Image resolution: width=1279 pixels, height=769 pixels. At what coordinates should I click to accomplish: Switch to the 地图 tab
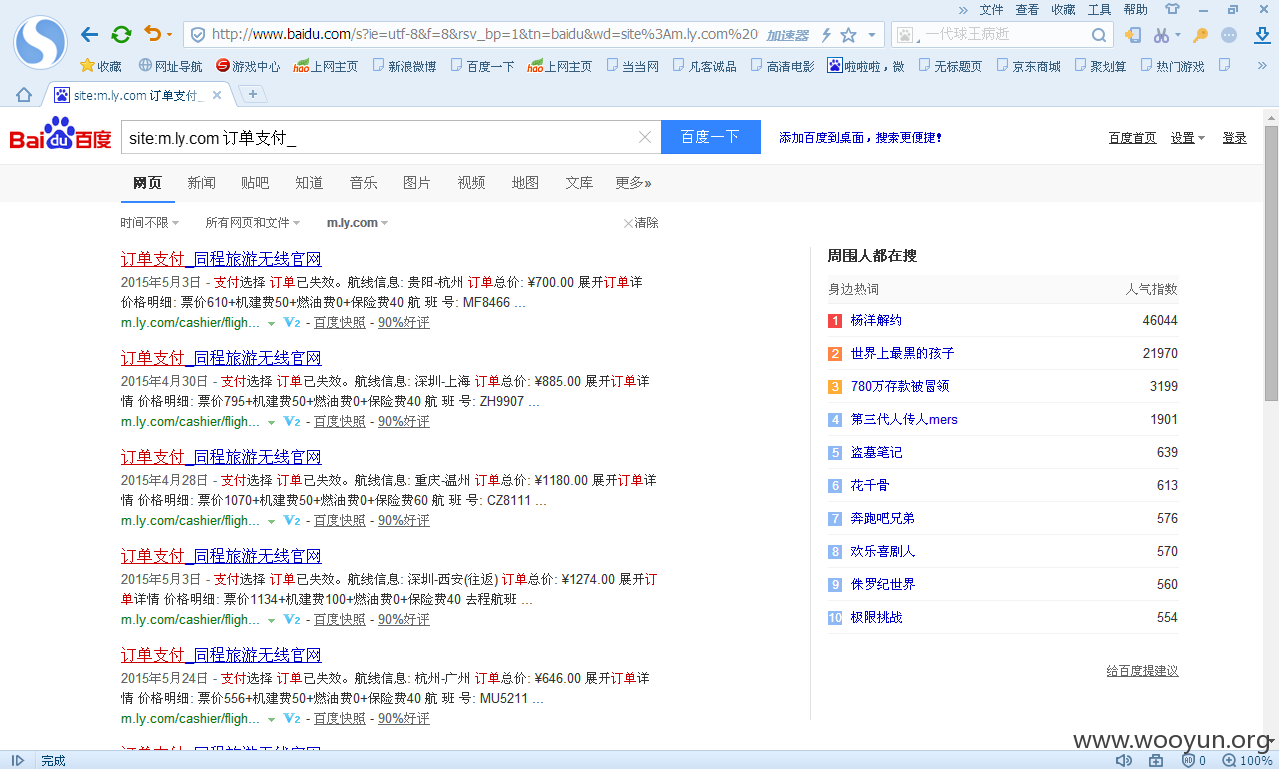(525, 183)
